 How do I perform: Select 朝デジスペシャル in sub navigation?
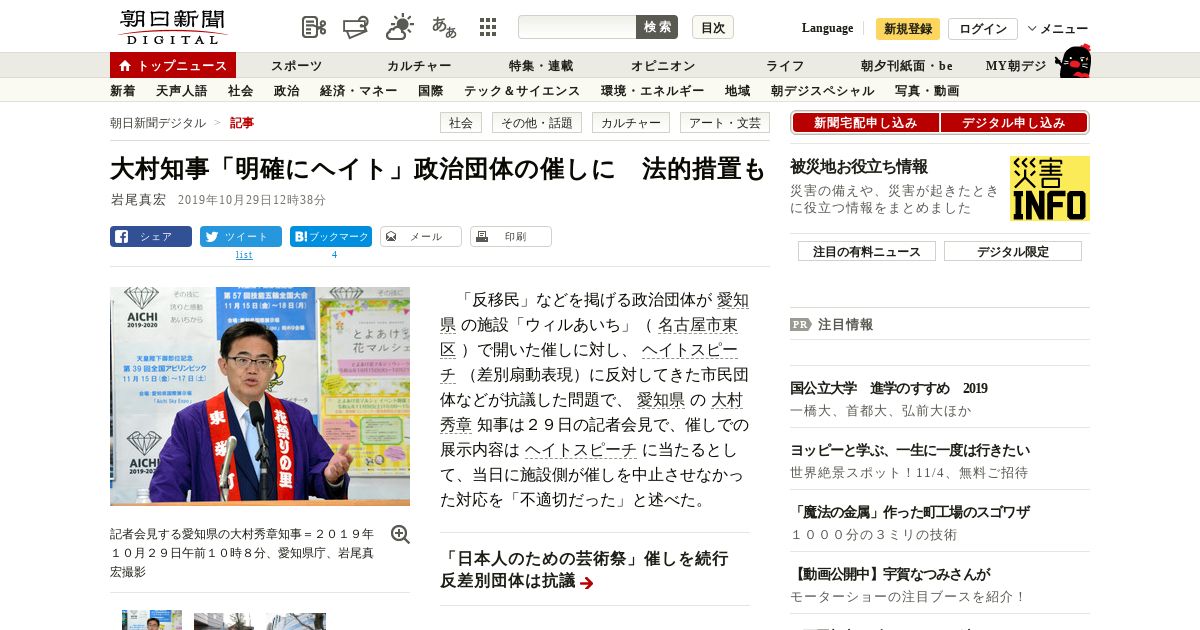(822, 91)
